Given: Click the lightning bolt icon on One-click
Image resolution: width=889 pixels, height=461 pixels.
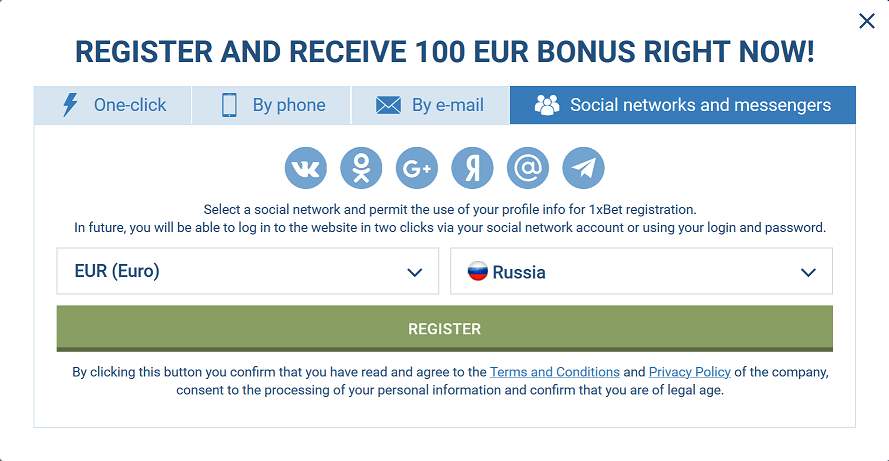Looking at the screenshot, I should click(x=70, y=105).
